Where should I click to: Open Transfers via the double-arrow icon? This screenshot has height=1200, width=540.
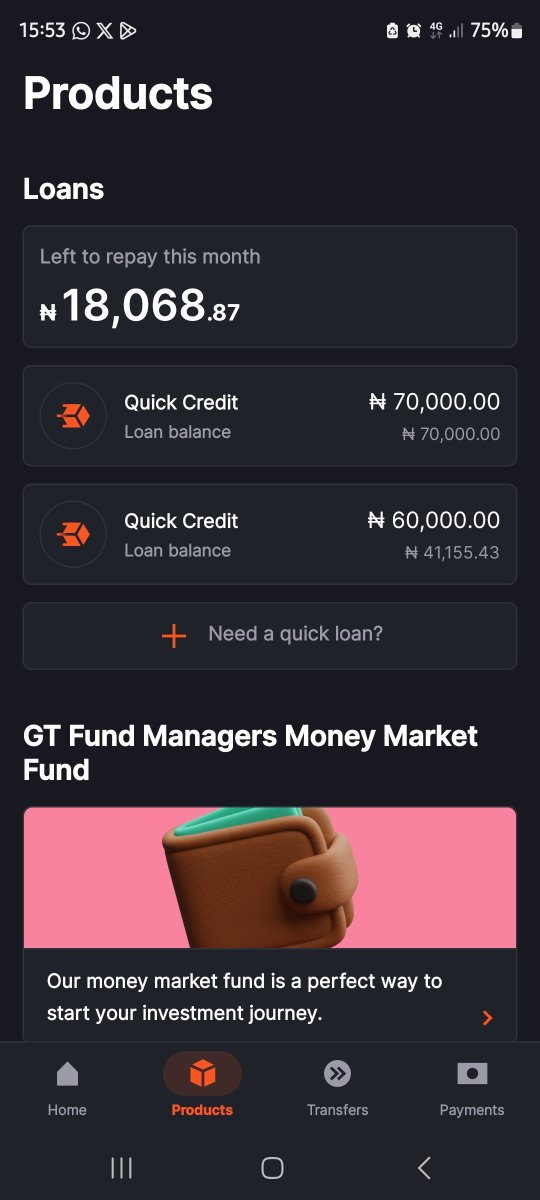[338, 1074]
